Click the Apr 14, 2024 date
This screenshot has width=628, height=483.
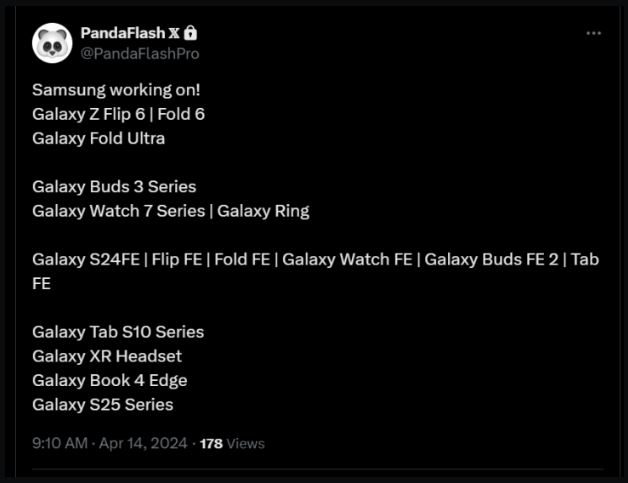coord(143,443)
